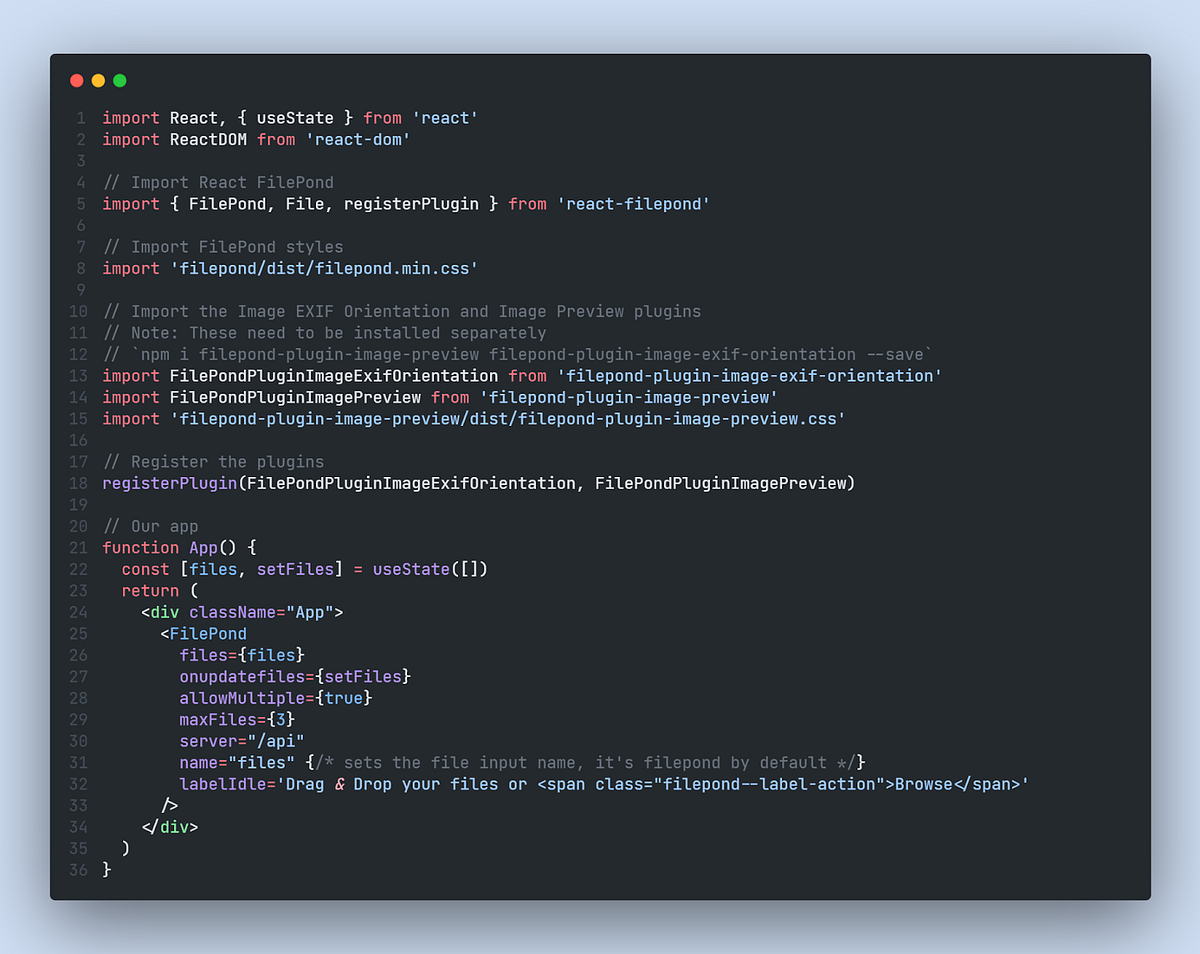Image resolution: width=1200 pixels, height=954 pixels.
Task: Click the red traffic light button
Action: (76, 80)
